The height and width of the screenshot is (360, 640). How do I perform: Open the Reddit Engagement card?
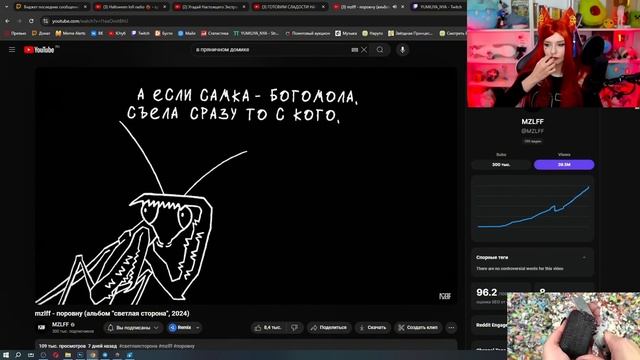pos(489,325)
